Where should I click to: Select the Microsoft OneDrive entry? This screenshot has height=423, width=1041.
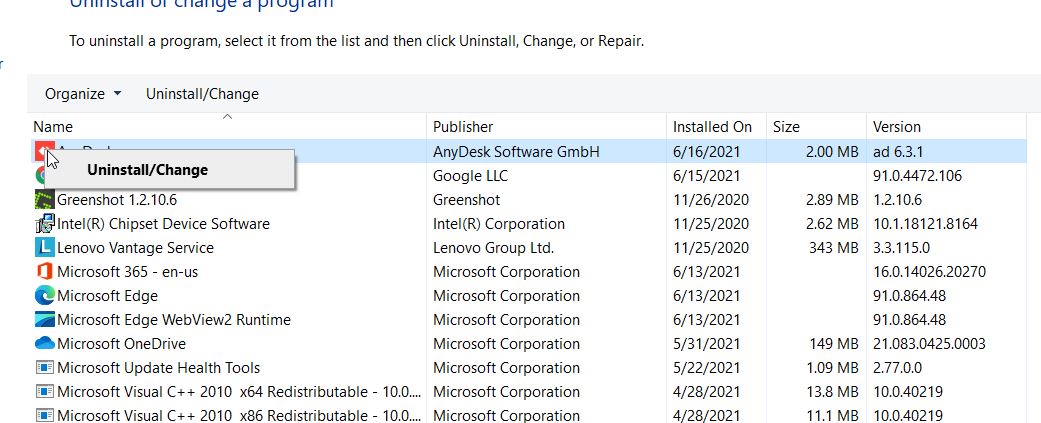click(121, 343)
